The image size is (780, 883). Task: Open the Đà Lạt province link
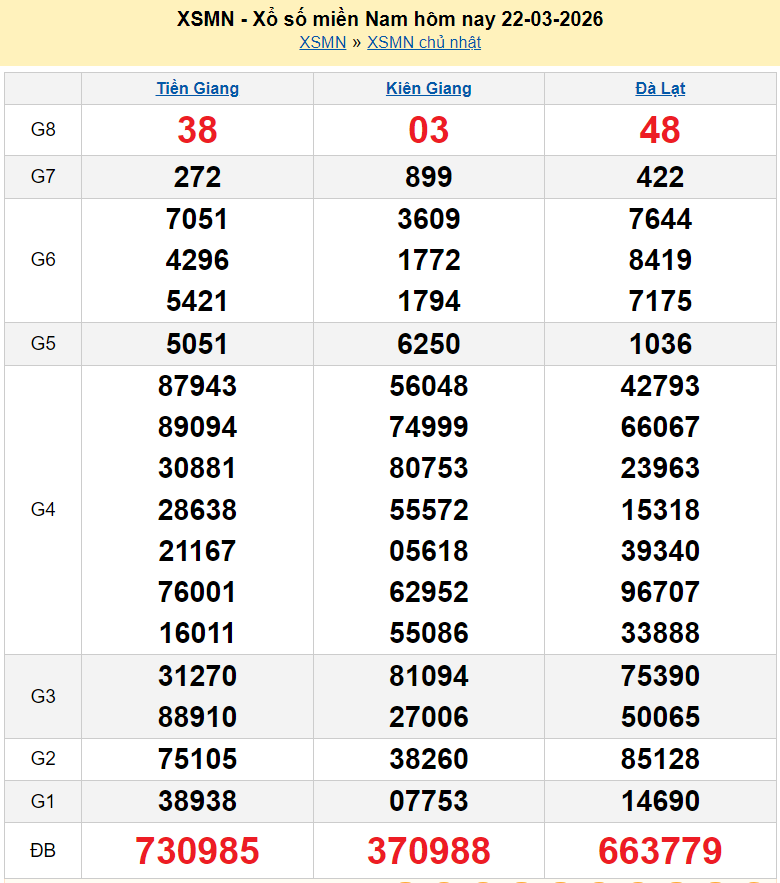[660, 88]
